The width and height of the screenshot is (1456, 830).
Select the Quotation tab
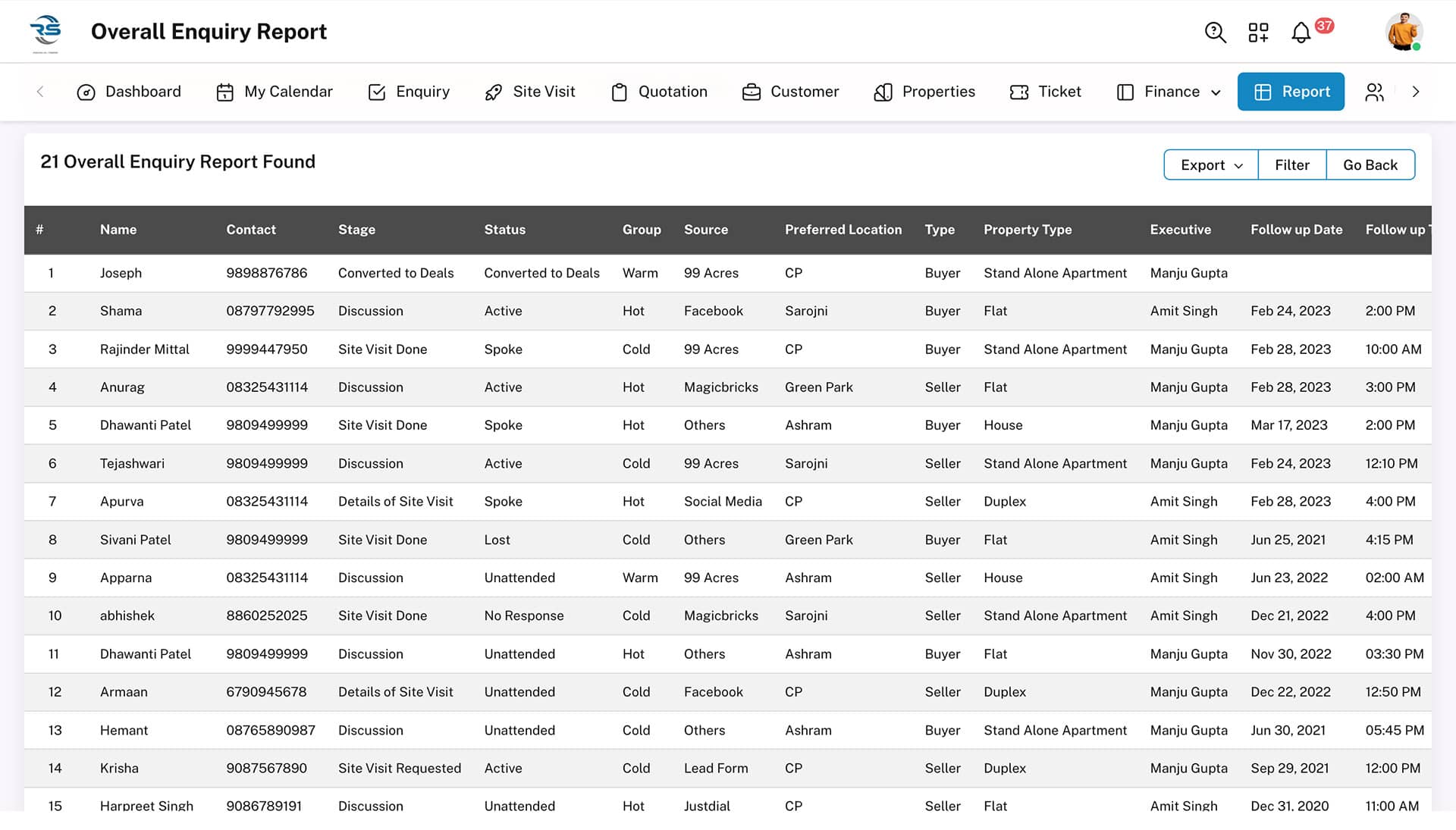[659, 92]
